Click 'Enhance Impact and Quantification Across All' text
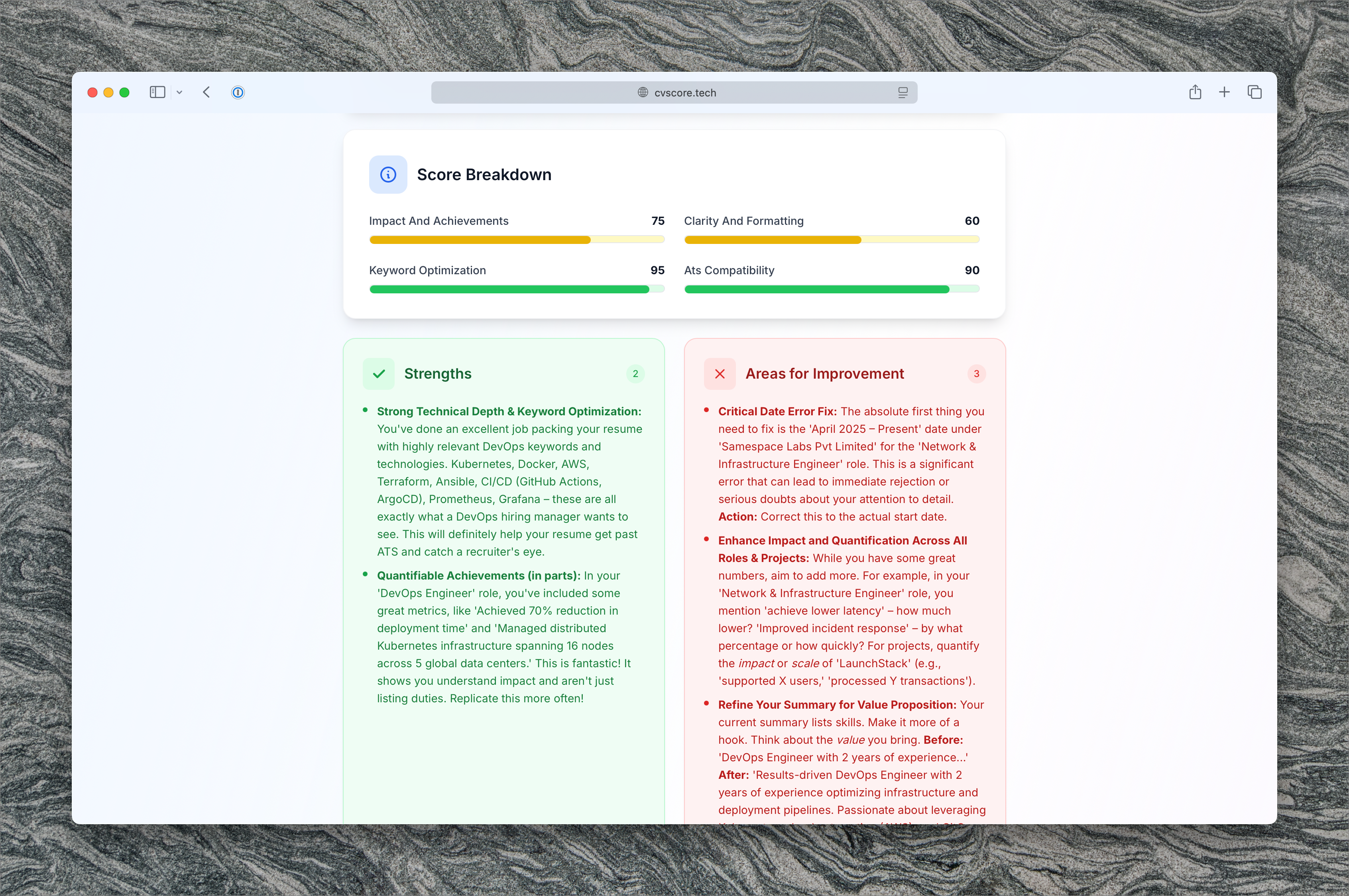This screenshot has width=1349, height=896. [842, 540]
